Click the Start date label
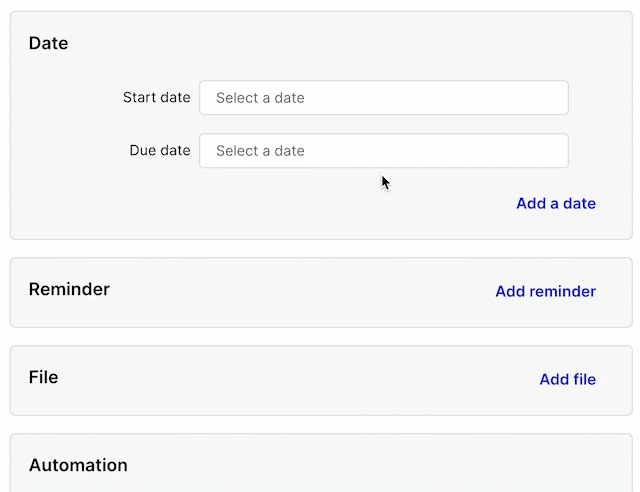The width and height of the screenshot is (640, 492). pyautogui.click(x=157, y=97)
